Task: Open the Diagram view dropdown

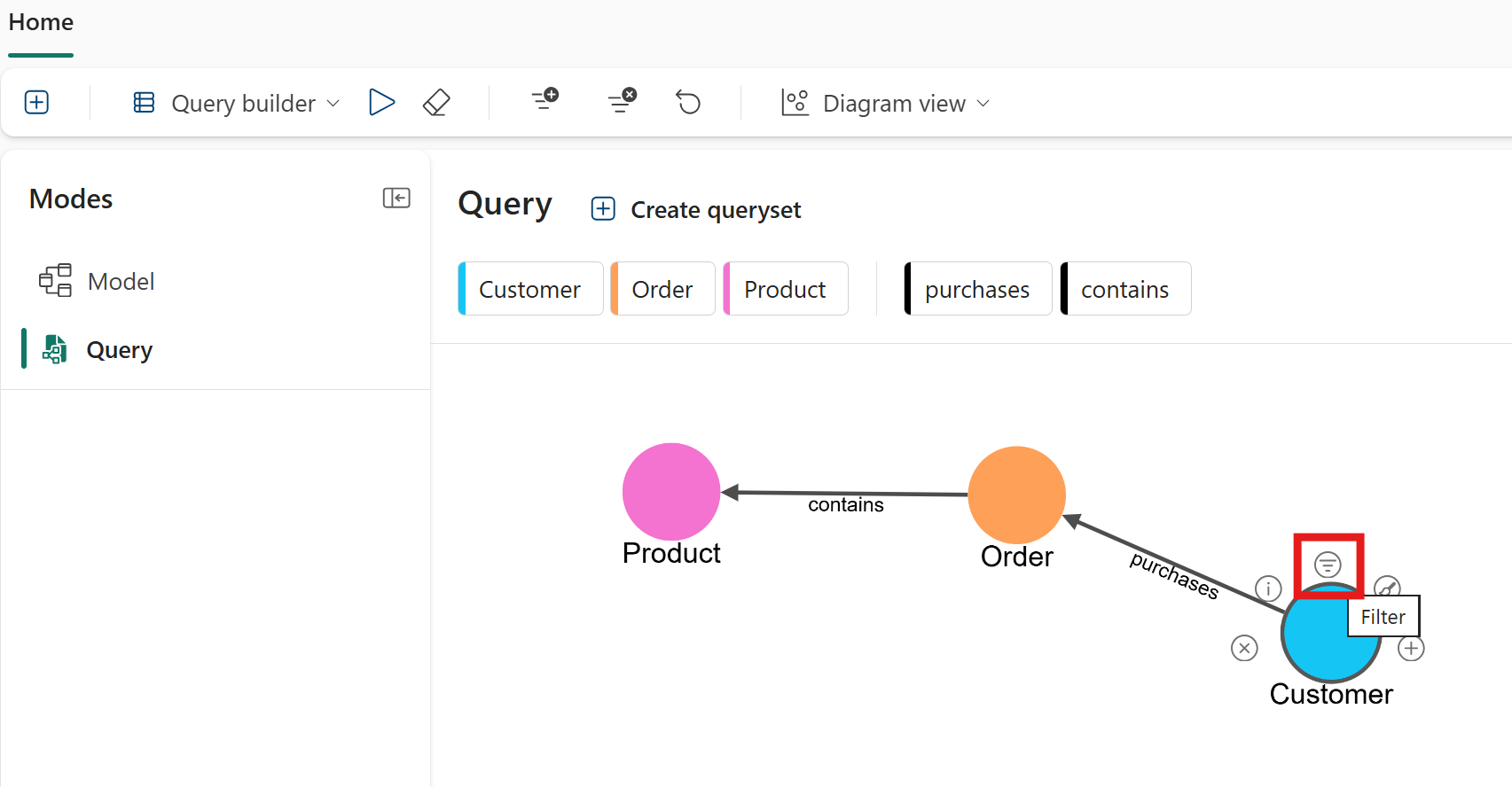Action: (x=885, y=104)
